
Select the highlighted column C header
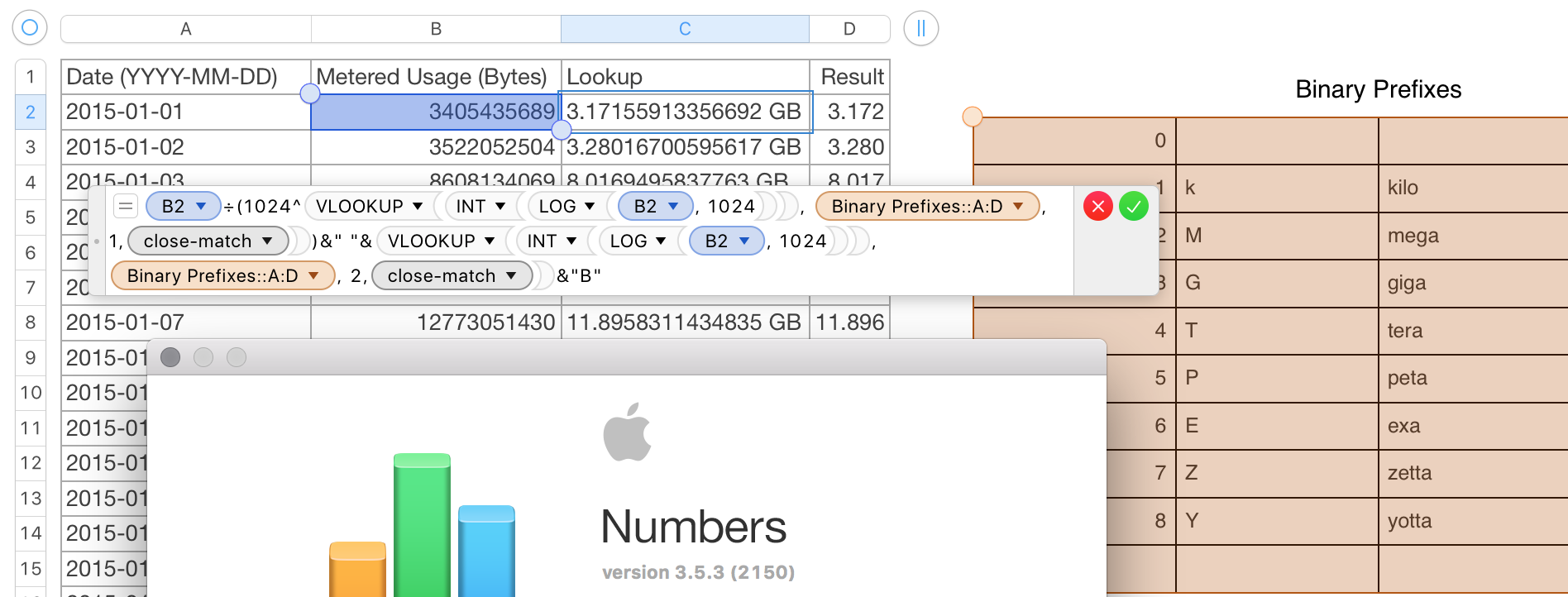[x=685, y=29]
